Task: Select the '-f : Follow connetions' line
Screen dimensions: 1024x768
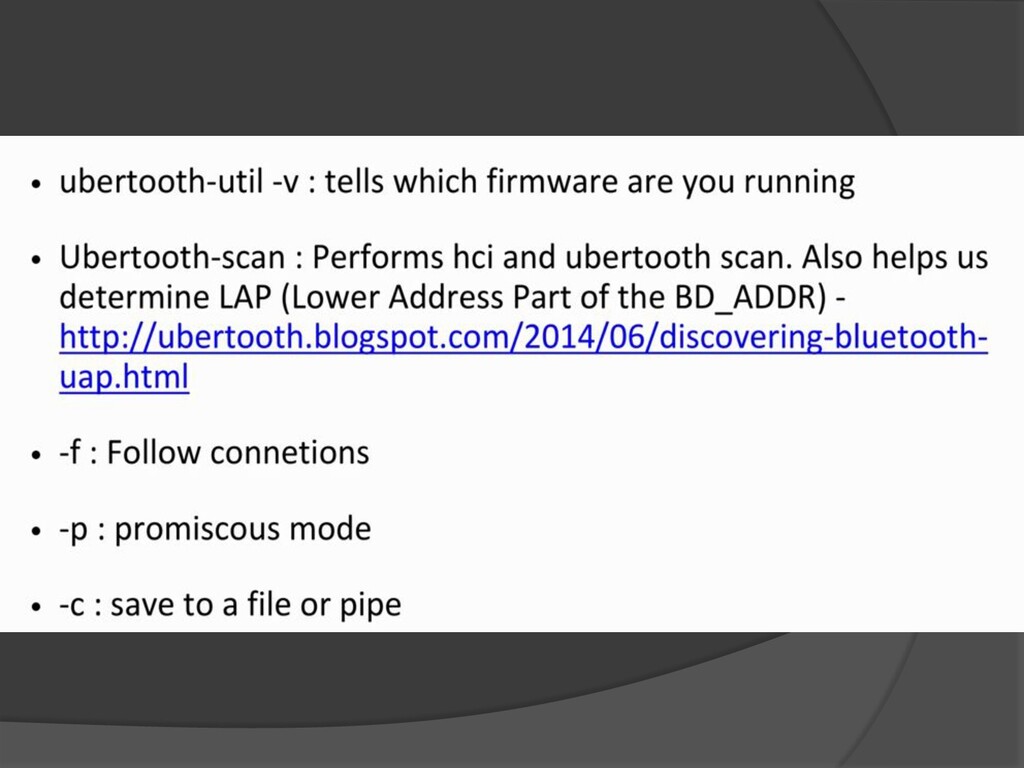Action: click(214, 453)
